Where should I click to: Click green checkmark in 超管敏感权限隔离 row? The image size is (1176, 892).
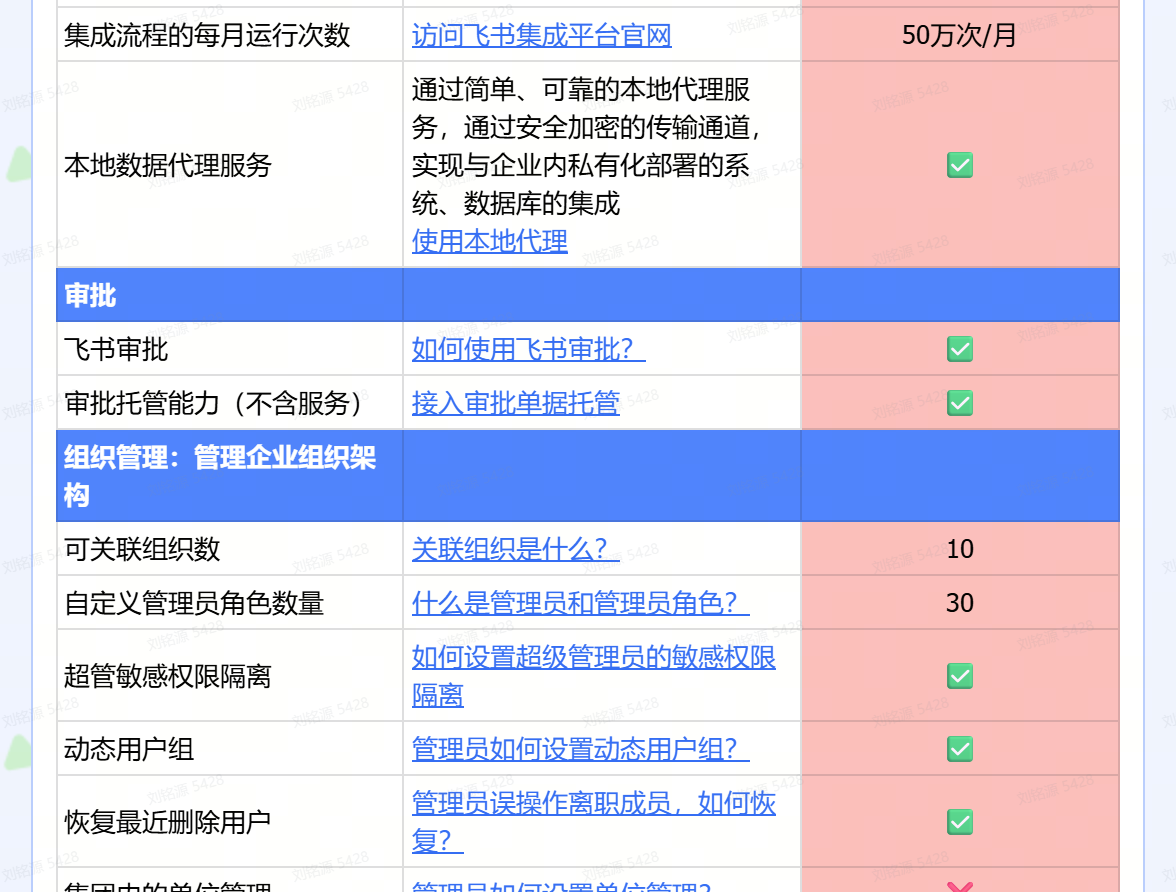[960, 676]
